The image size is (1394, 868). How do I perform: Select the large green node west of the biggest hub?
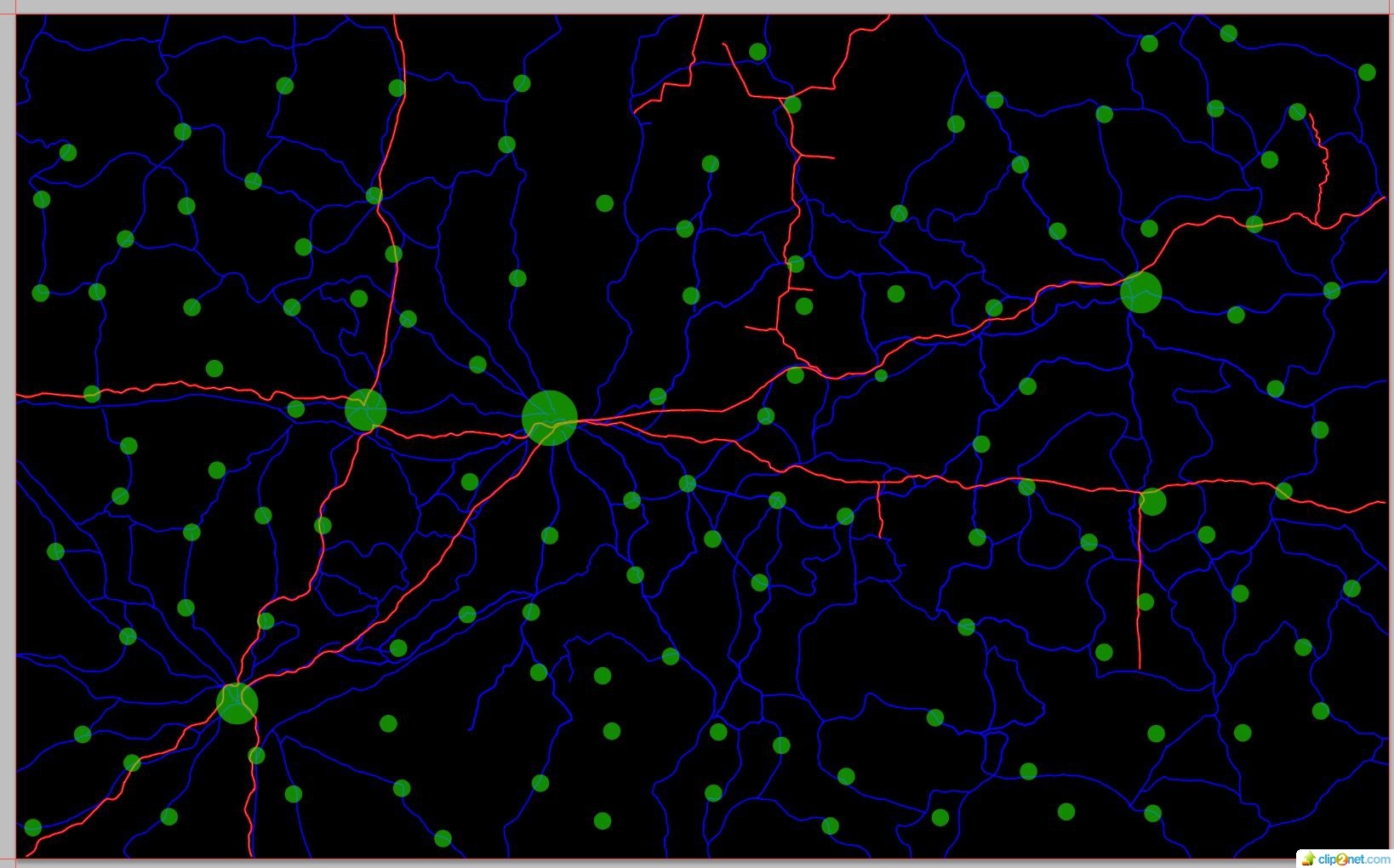click(366, 410)
